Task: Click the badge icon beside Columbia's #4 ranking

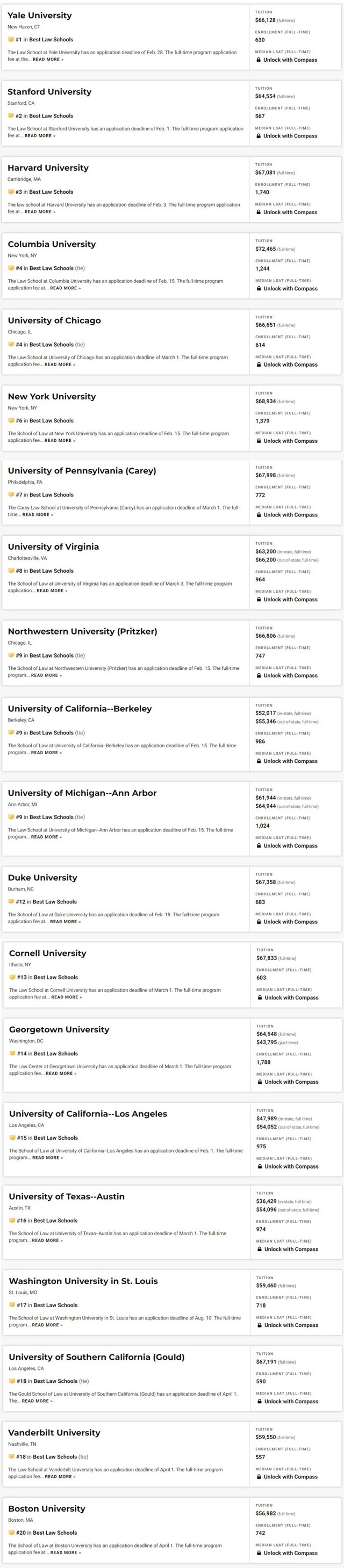Action: point(11,268)
